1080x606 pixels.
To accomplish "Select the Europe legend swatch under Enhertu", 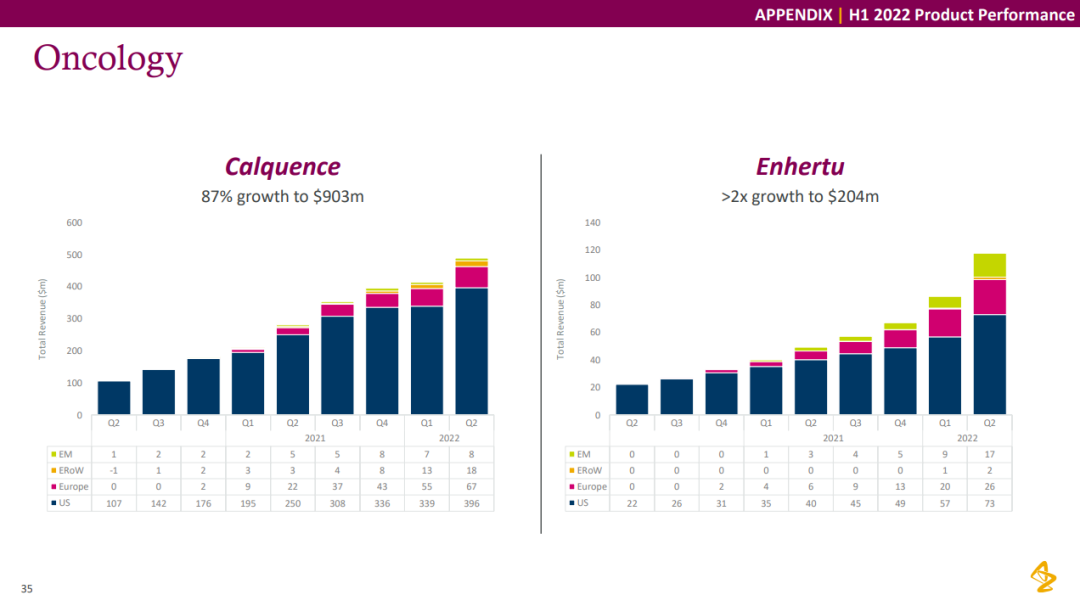I will point(572,487).
